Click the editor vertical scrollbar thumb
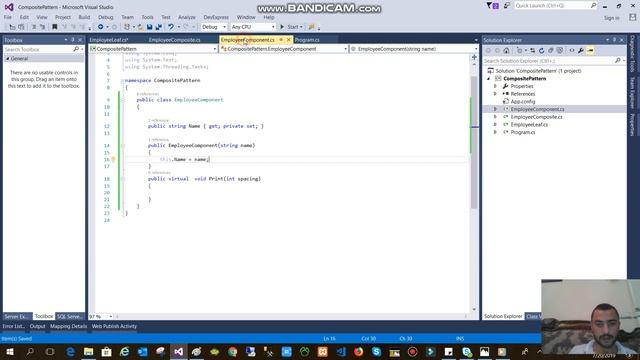640x360 pixels. (x=474, y=142)
